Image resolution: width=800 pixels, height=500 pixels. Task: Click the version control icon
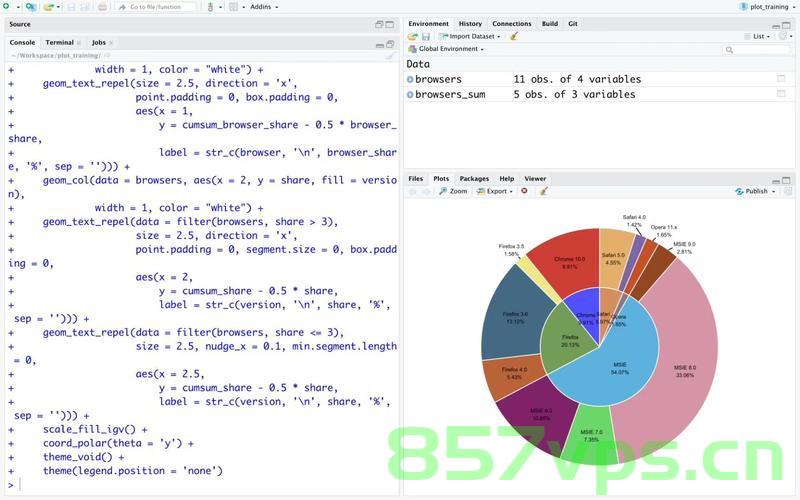[x=210, y=7]
